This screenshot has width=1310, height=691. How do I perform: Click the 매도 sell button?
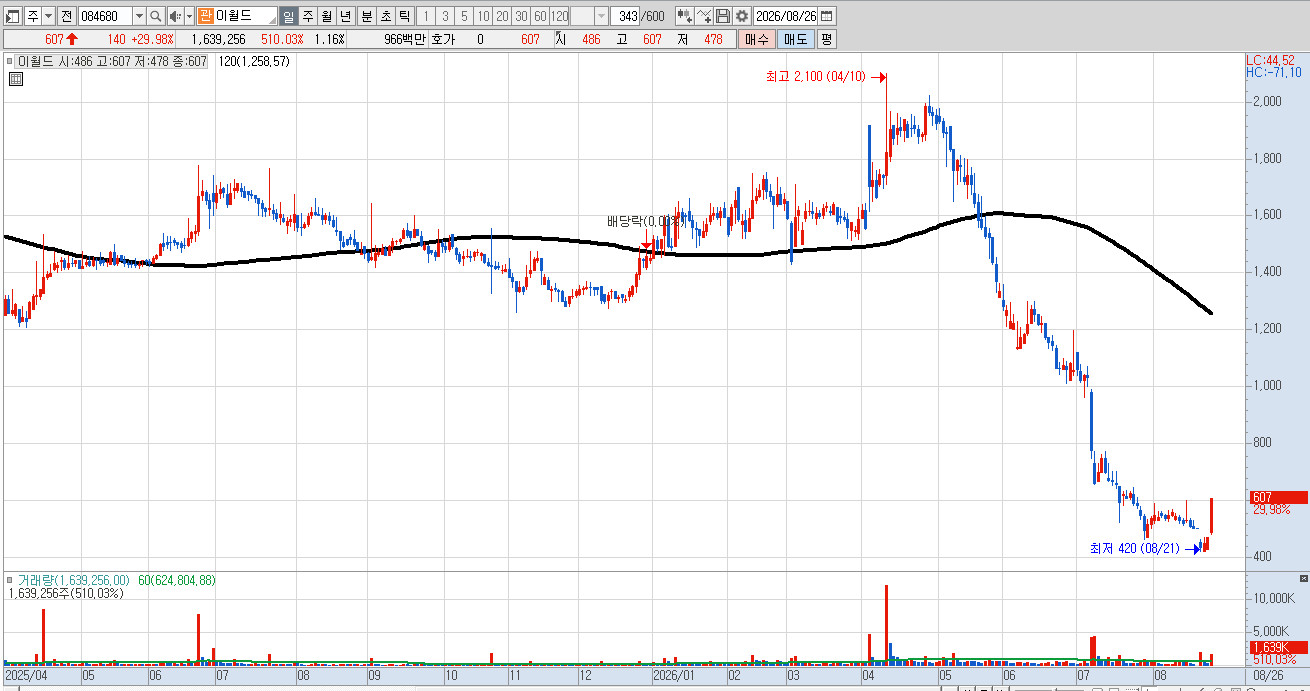[x=795, y=39]
